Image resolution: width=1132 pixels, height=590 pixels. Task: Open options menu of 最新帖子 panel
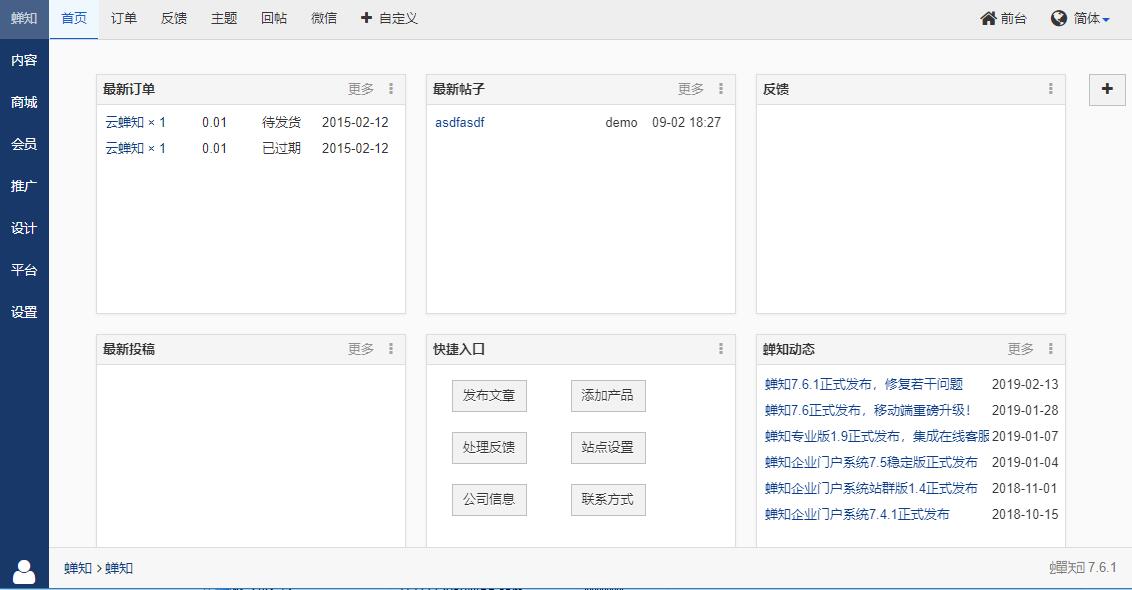tap(720, 89)
